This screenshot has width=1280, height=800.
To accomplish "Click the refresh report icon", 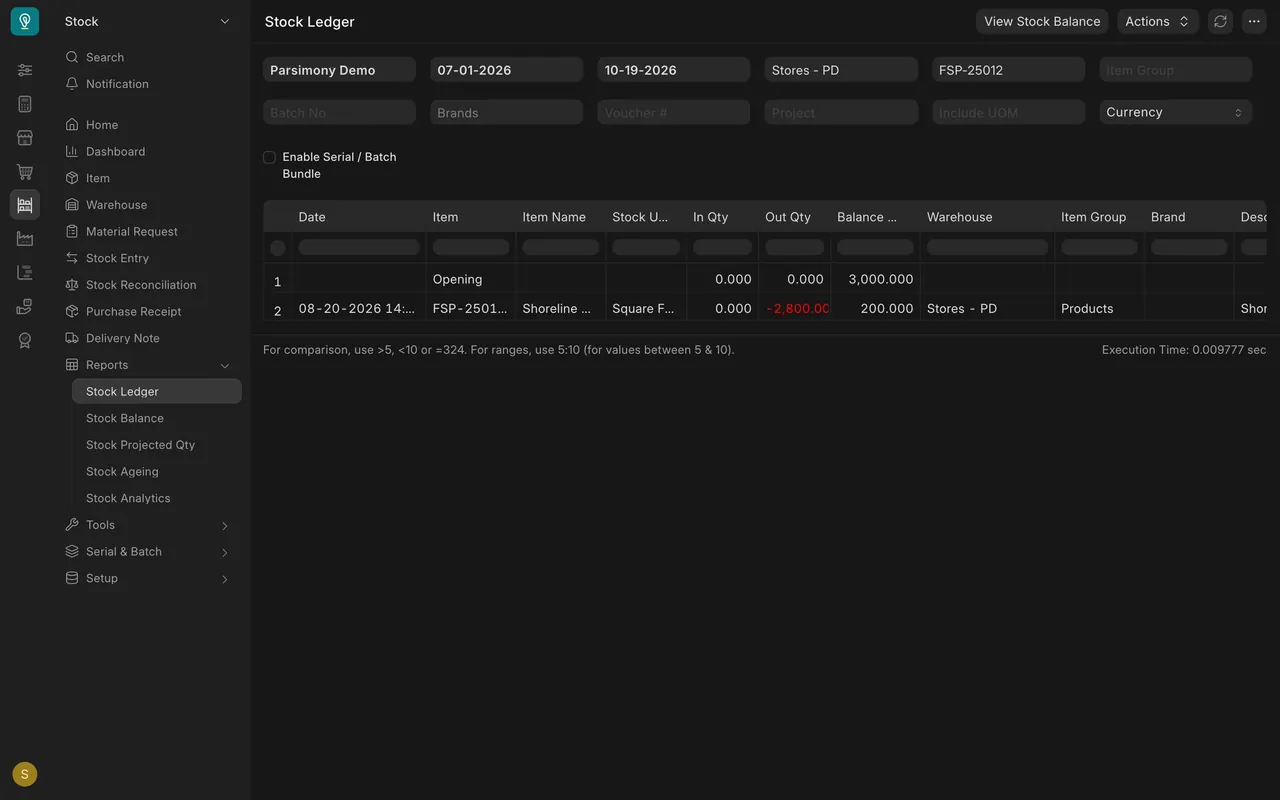I will click(1220, 21).
